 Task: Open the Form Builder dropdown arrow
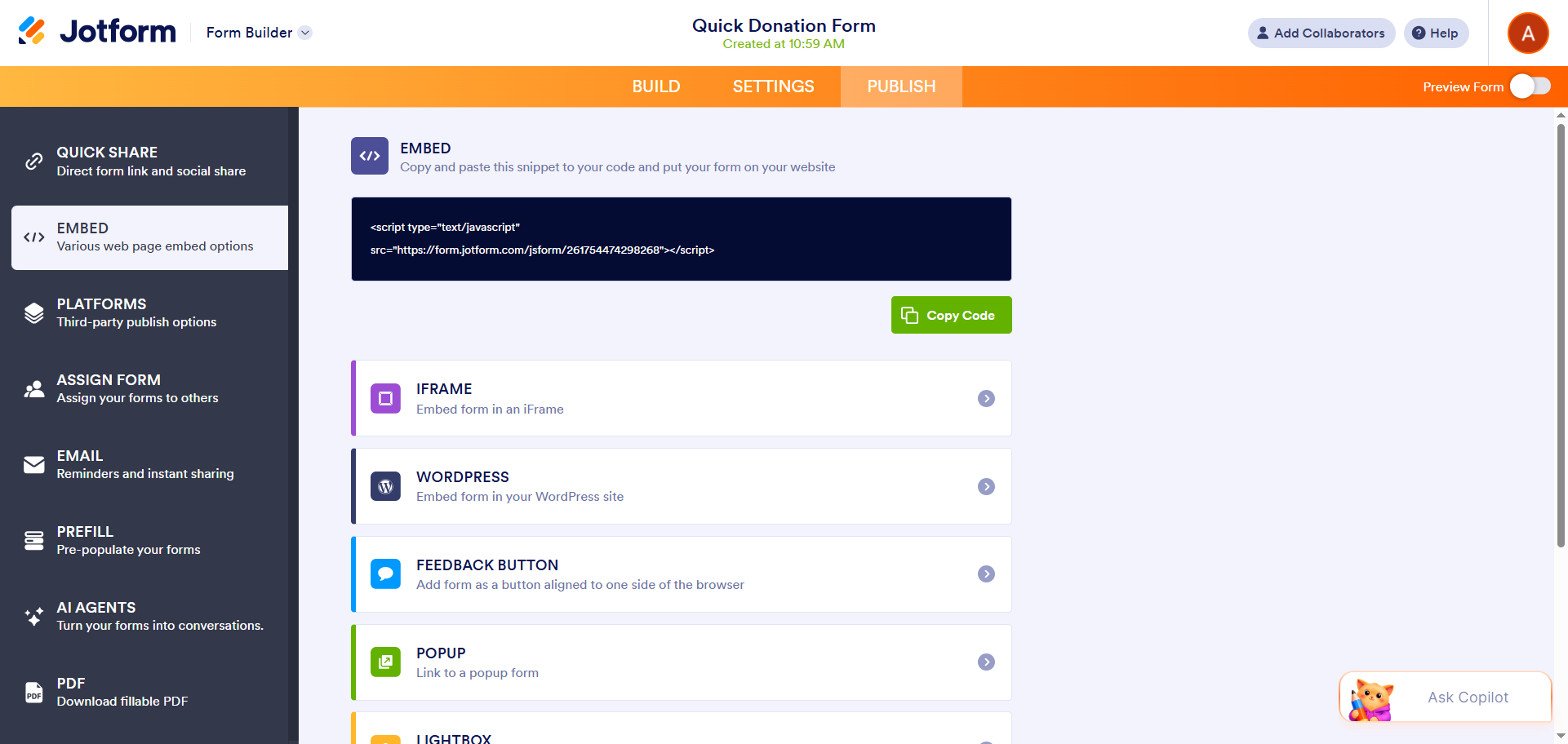tap(305, 33)
